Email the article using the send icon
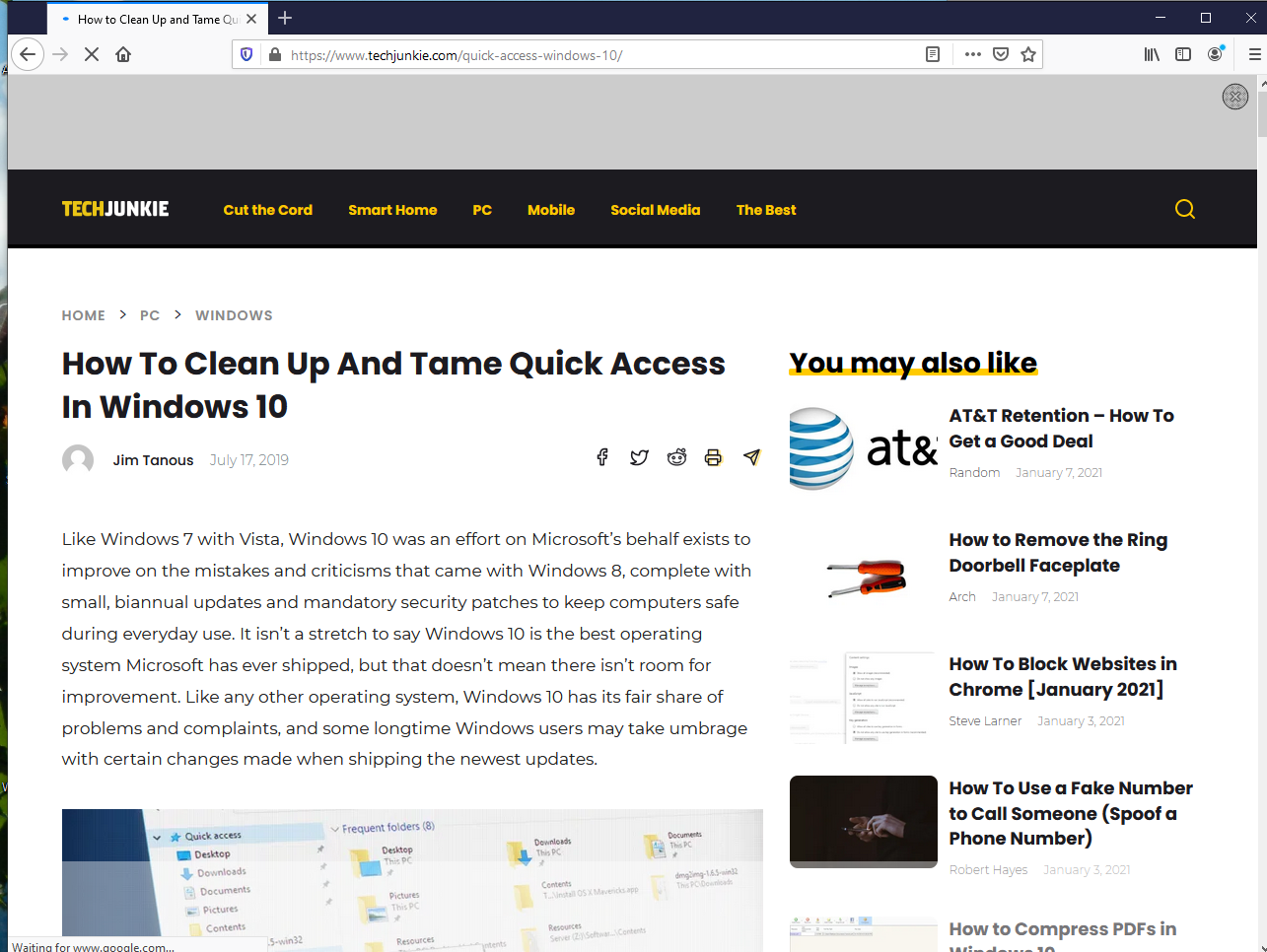 (x=751, y=457)
